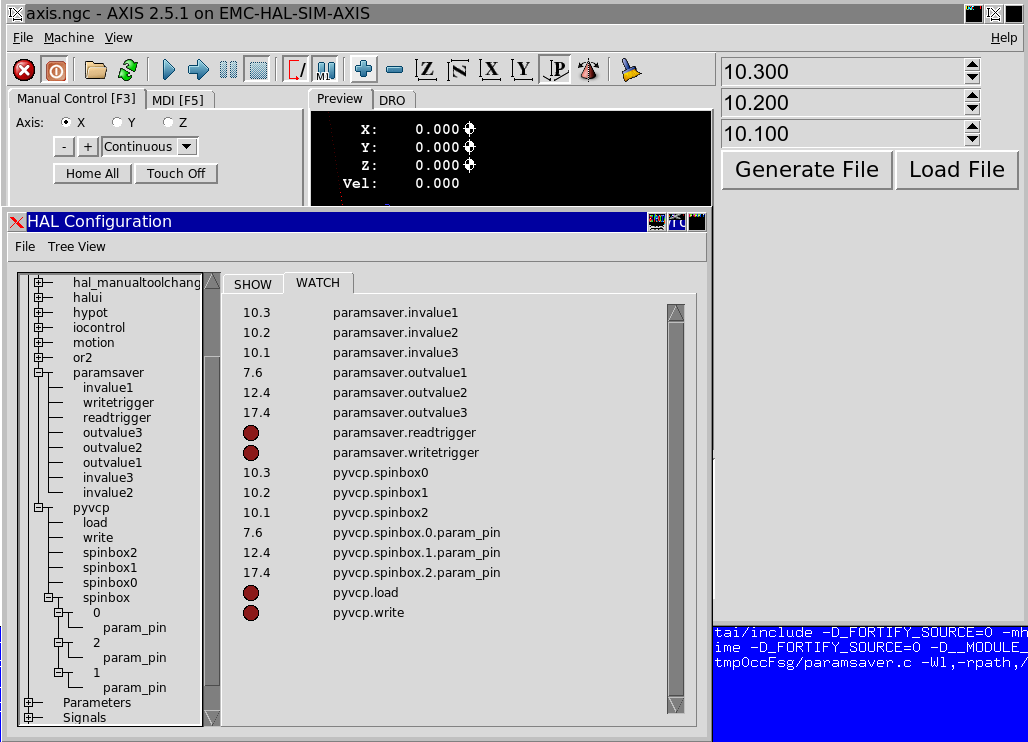This screenshot has height=742, width=1028.
Task: Click the WATCH panel scrollbar down arrow
Action: (676, 705)
